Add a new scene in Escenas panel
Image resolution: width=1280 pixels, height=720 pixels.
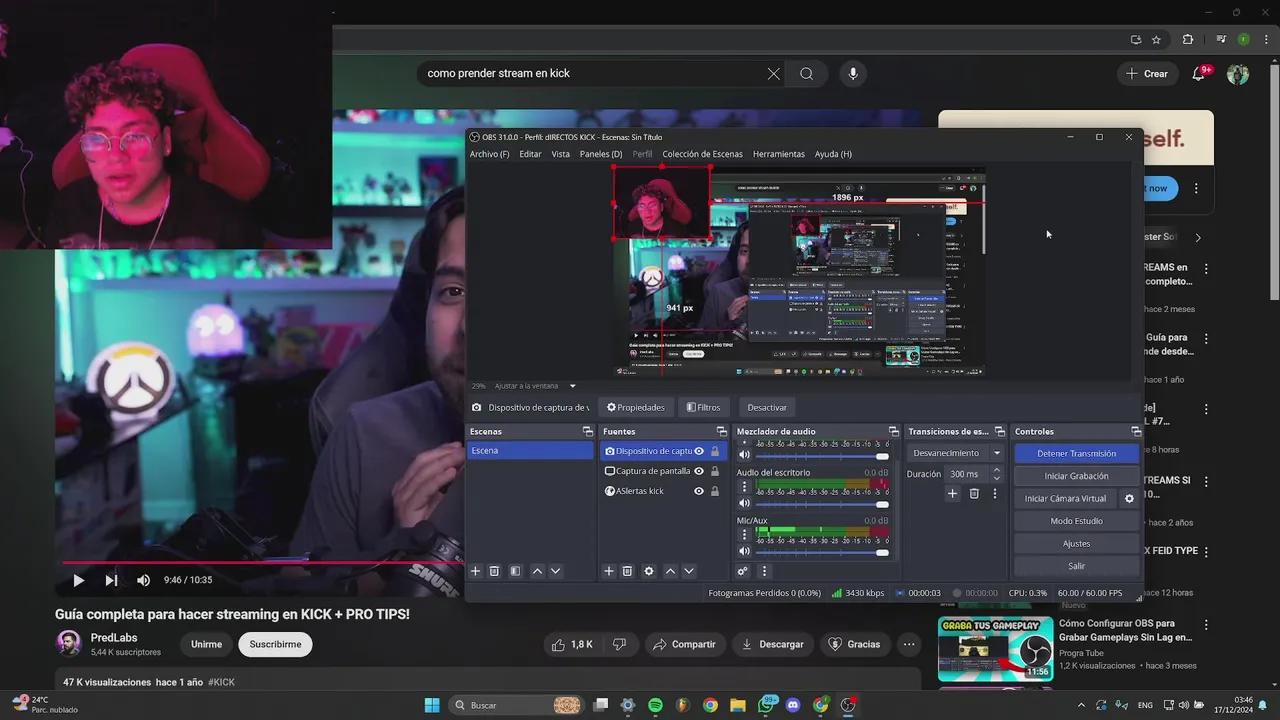click(476, 571)
